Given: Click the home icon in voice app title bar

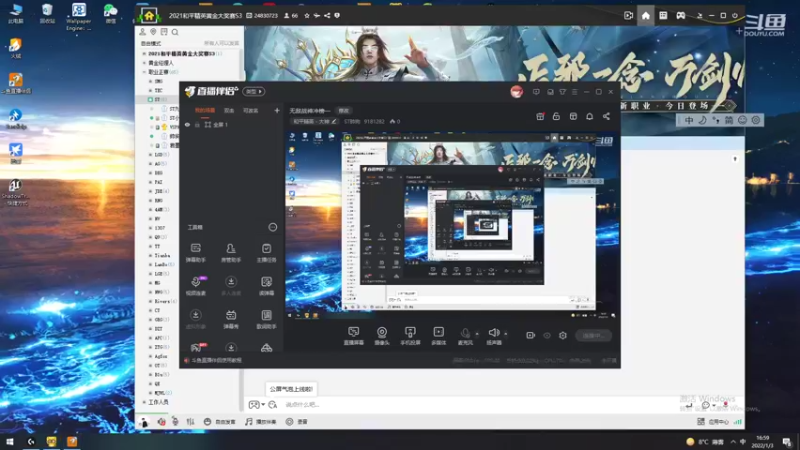Looking at the screenshot, I should 645,15.
